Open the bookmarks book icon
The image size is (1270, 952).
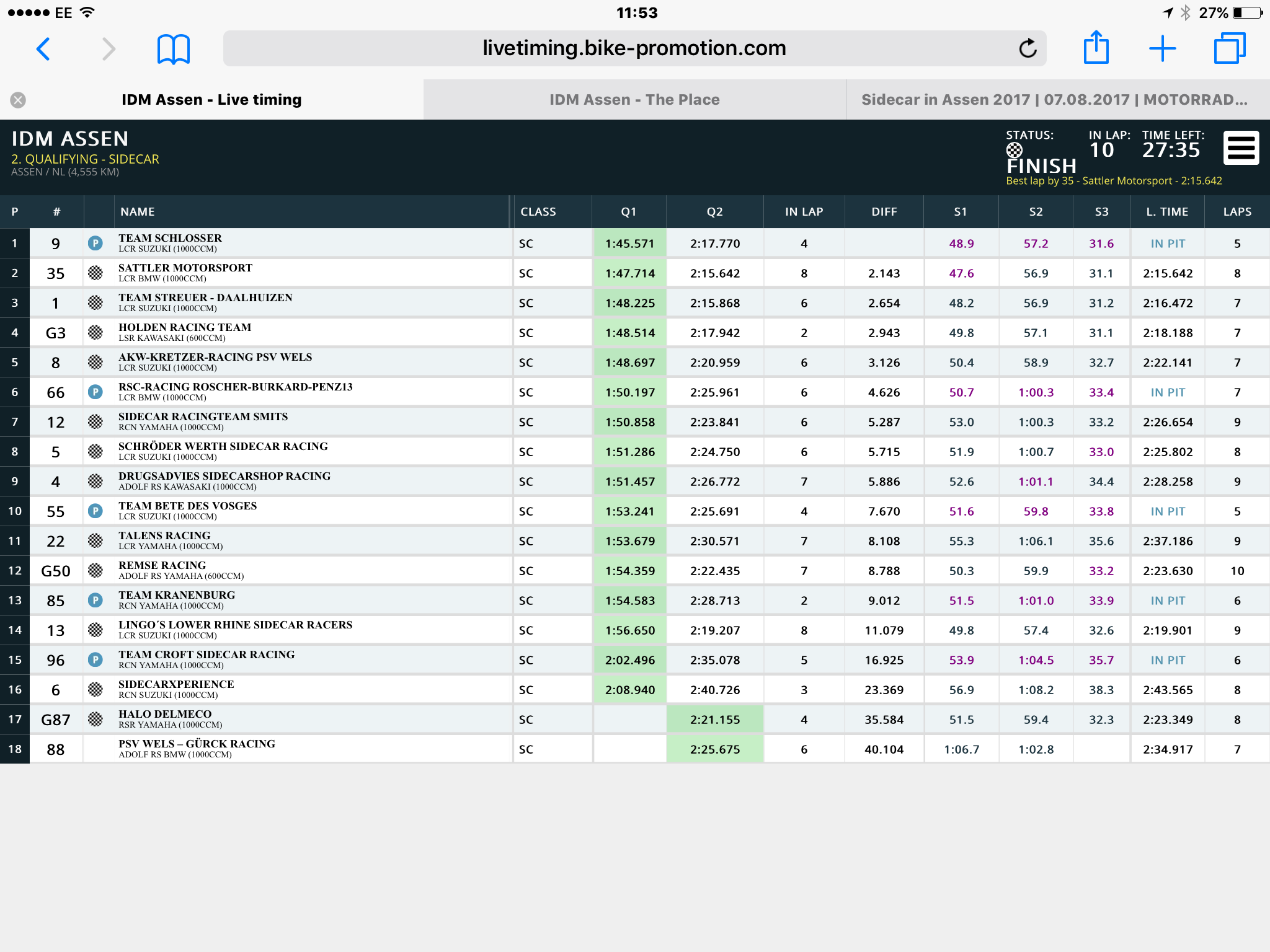(x=173, y=49)
